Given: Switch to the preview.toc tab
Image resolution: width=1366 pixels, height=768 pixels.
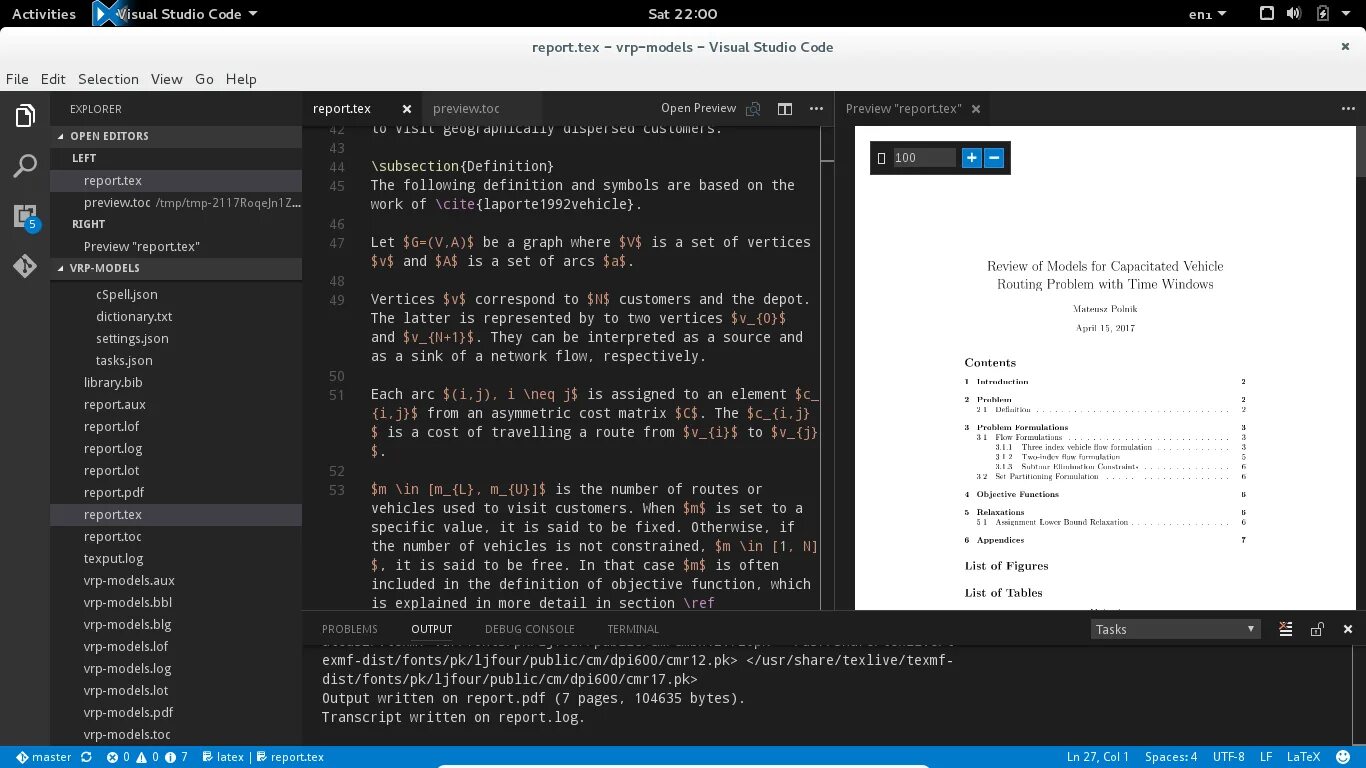Looking at the screenshot, I should tap(465, 109).
